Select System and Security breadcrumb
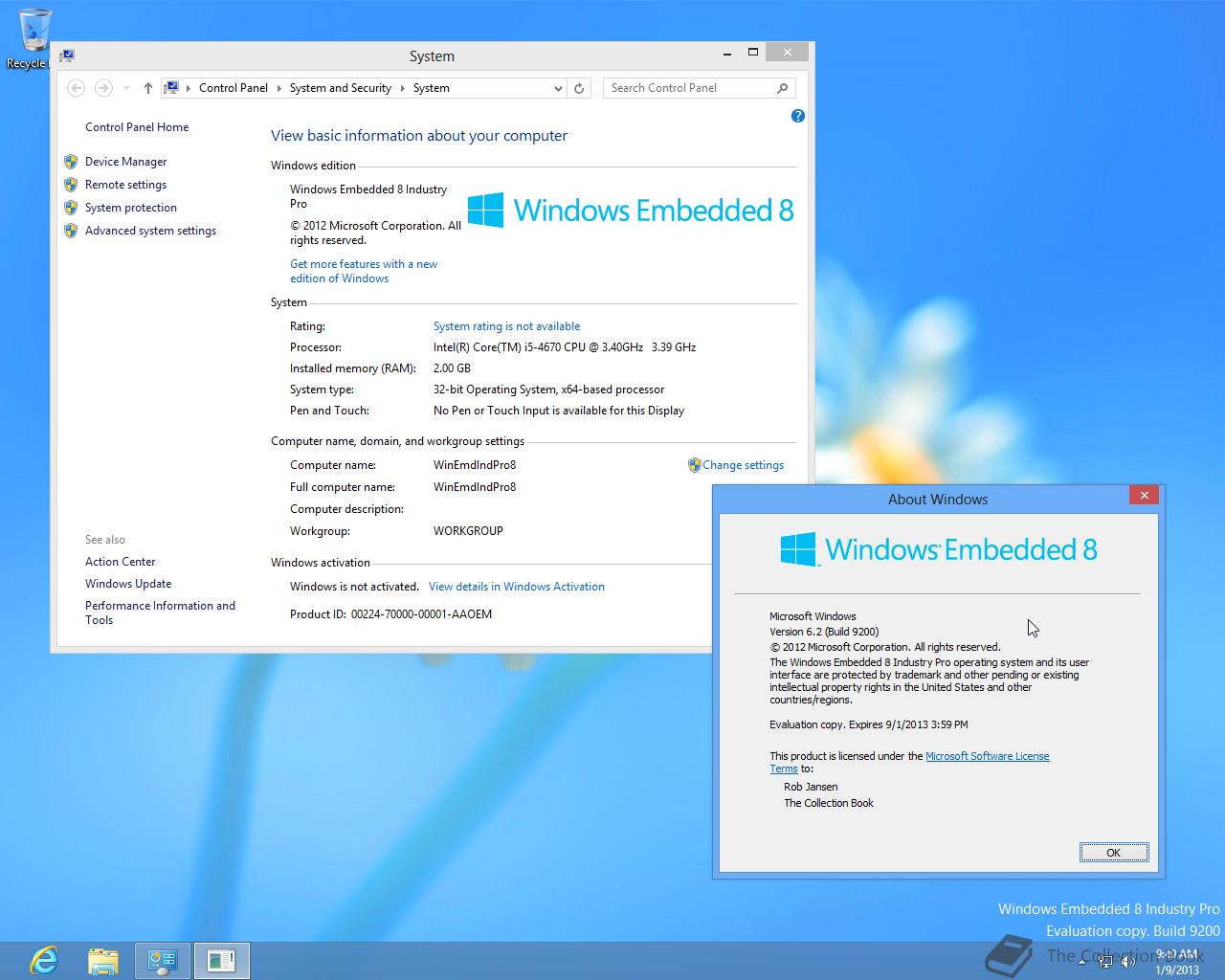 click(x=341, y=88)
